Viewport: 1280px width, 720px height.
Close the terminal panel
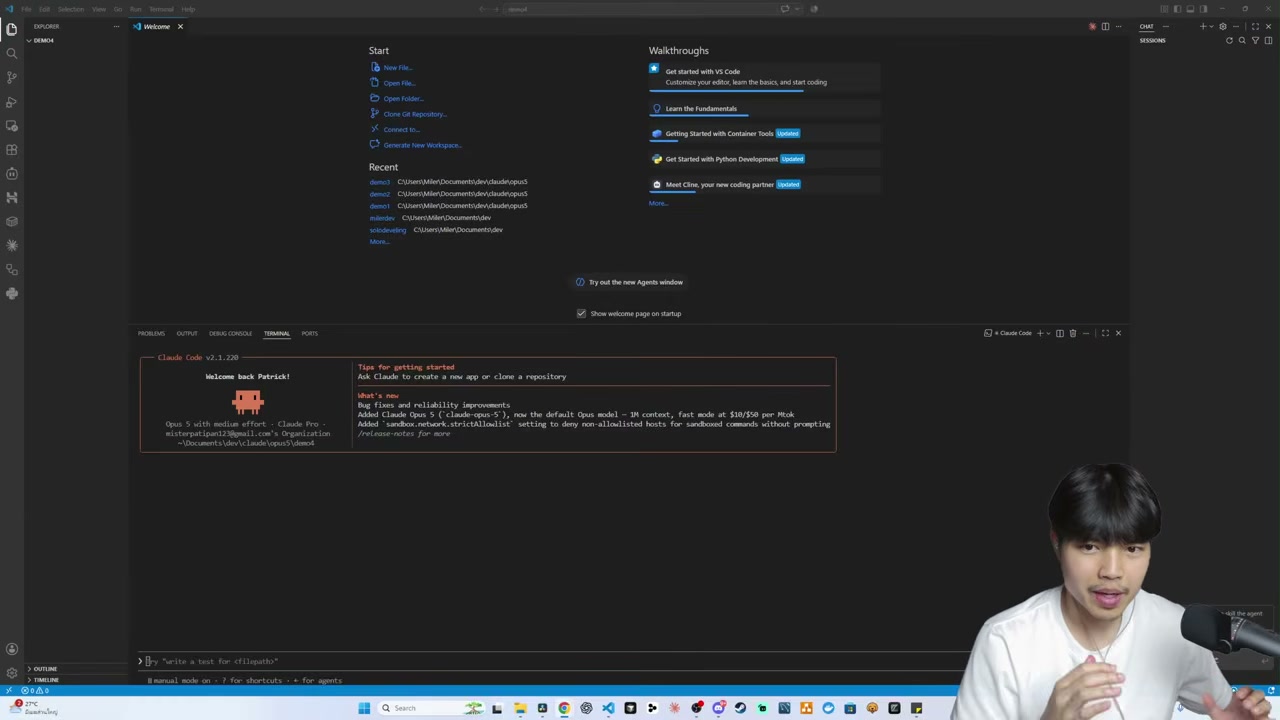1118,333
